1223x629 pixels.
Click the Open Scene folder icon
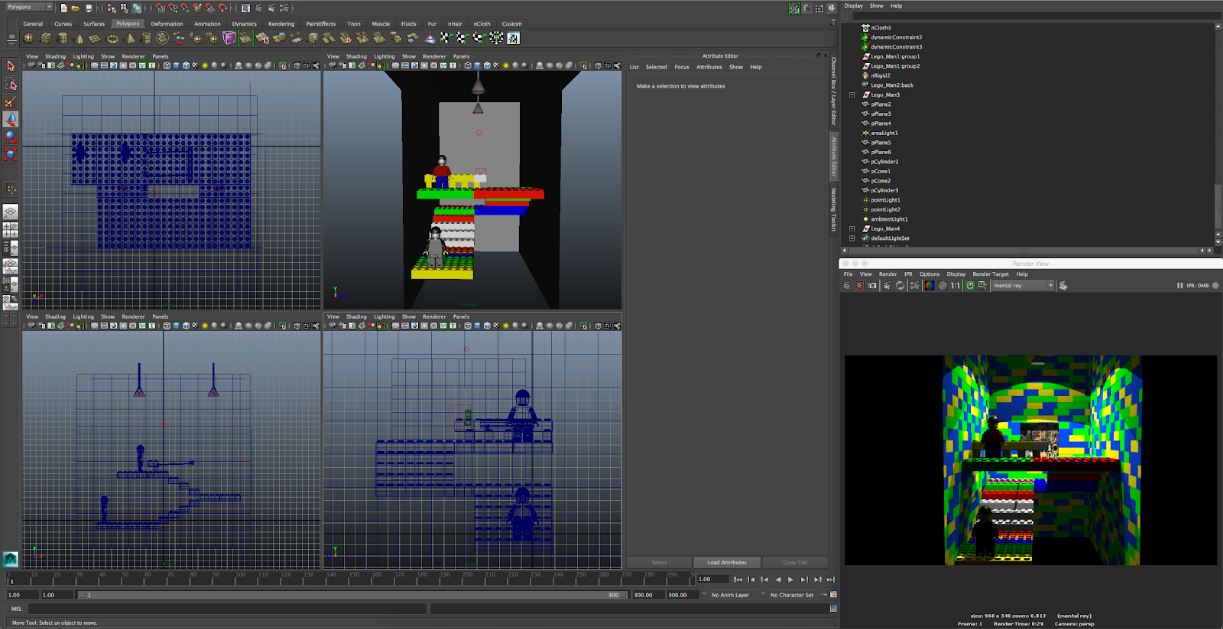coord(74,7)
